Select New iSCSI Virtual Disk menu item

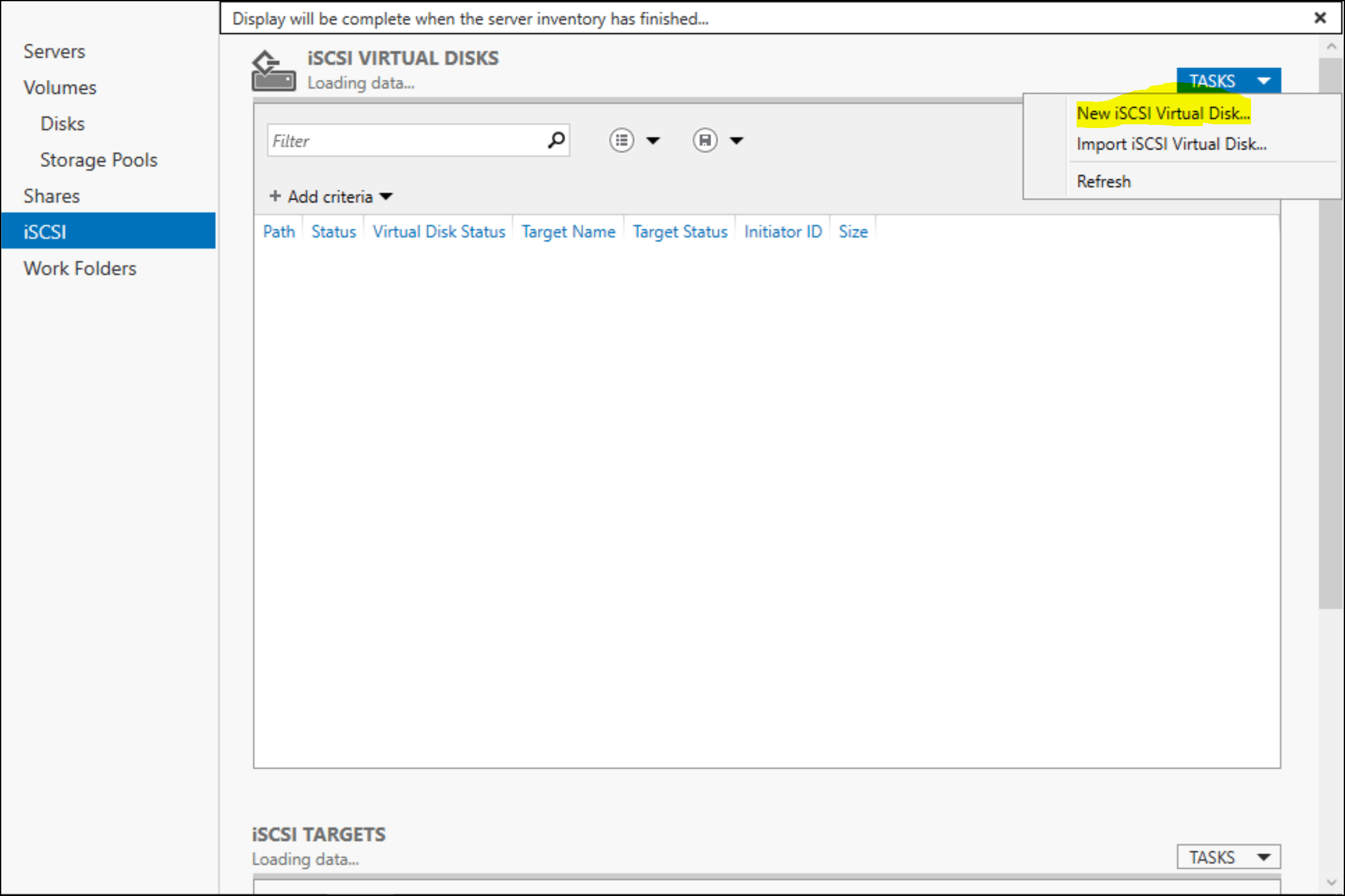(x=1163, y=113)
